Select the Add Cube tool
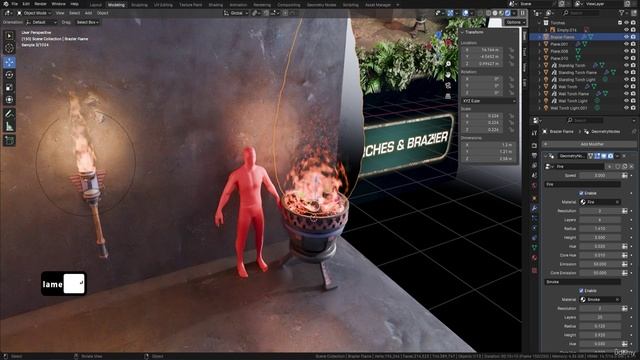Screen dimensions: 640x360 point(9,140)
